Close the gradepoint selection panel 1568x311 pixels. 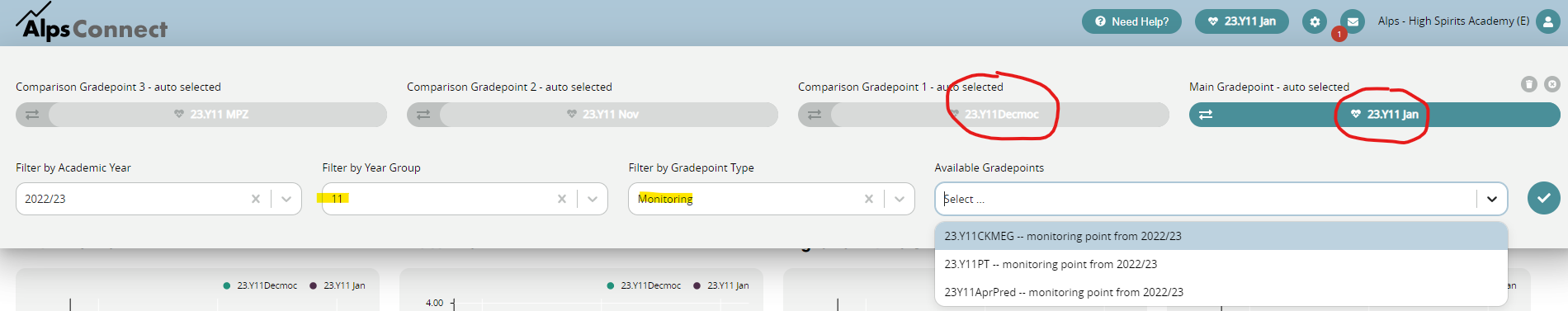coord(1552,84)
